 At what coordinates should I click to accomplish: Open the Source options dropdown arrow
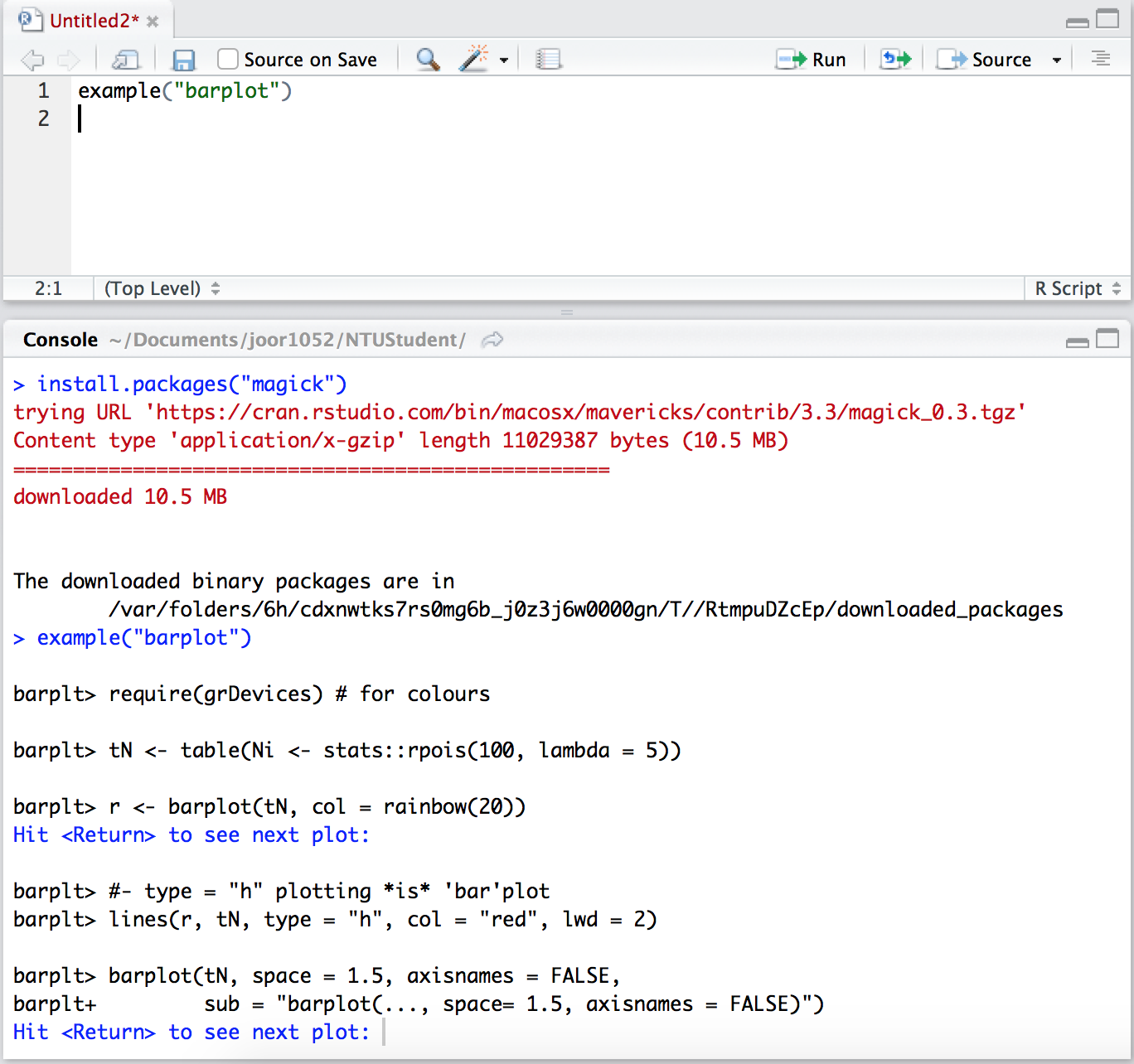(x=1056, y=60)
